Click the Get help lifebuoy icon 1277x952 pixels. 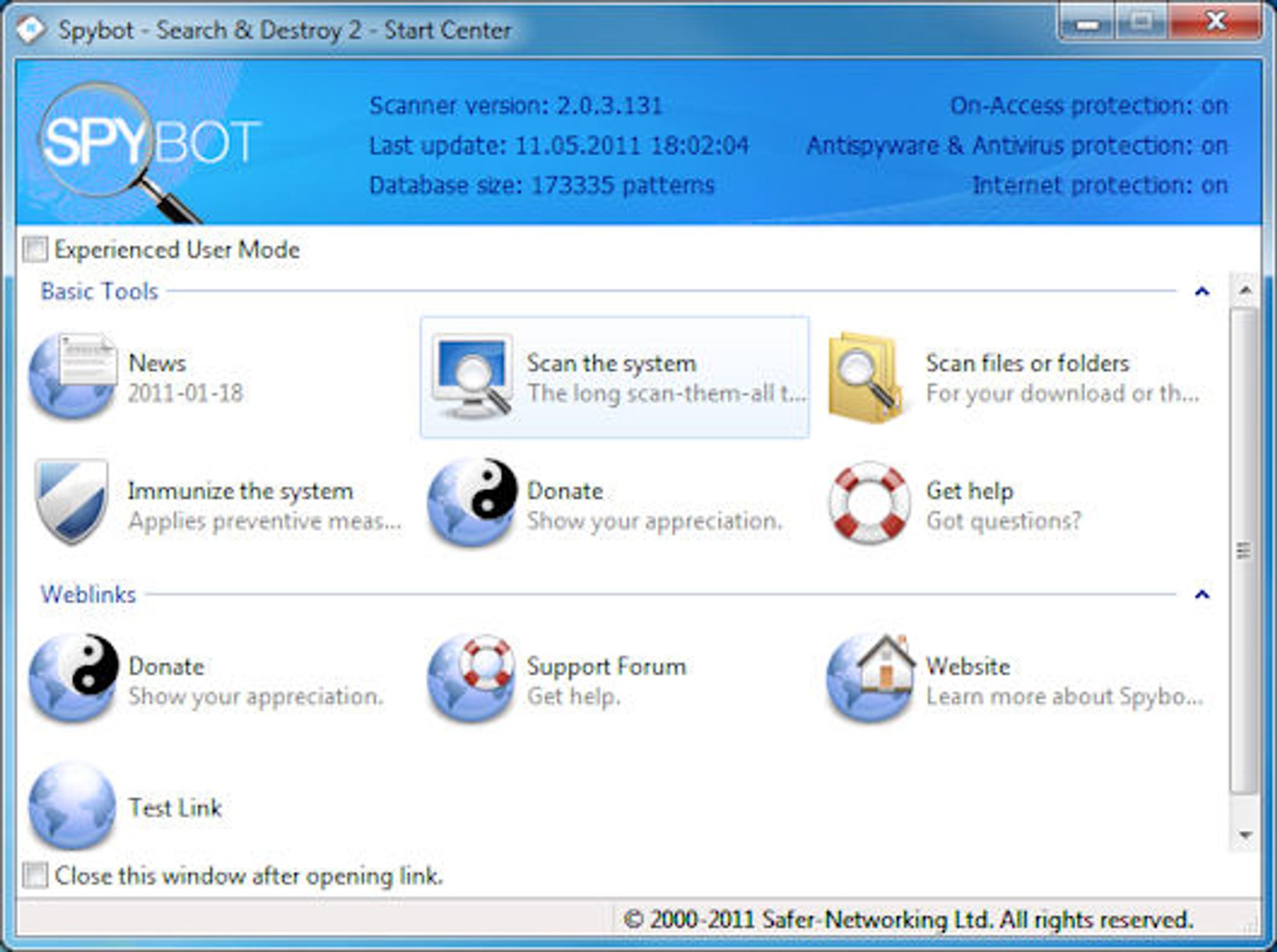tap(870, 503)
